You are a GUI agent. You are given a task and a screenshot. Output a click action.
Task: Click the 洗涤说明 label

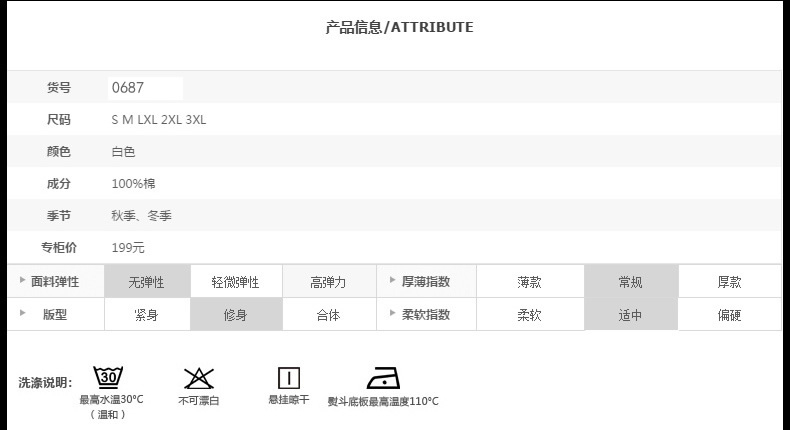pos(45,383)
